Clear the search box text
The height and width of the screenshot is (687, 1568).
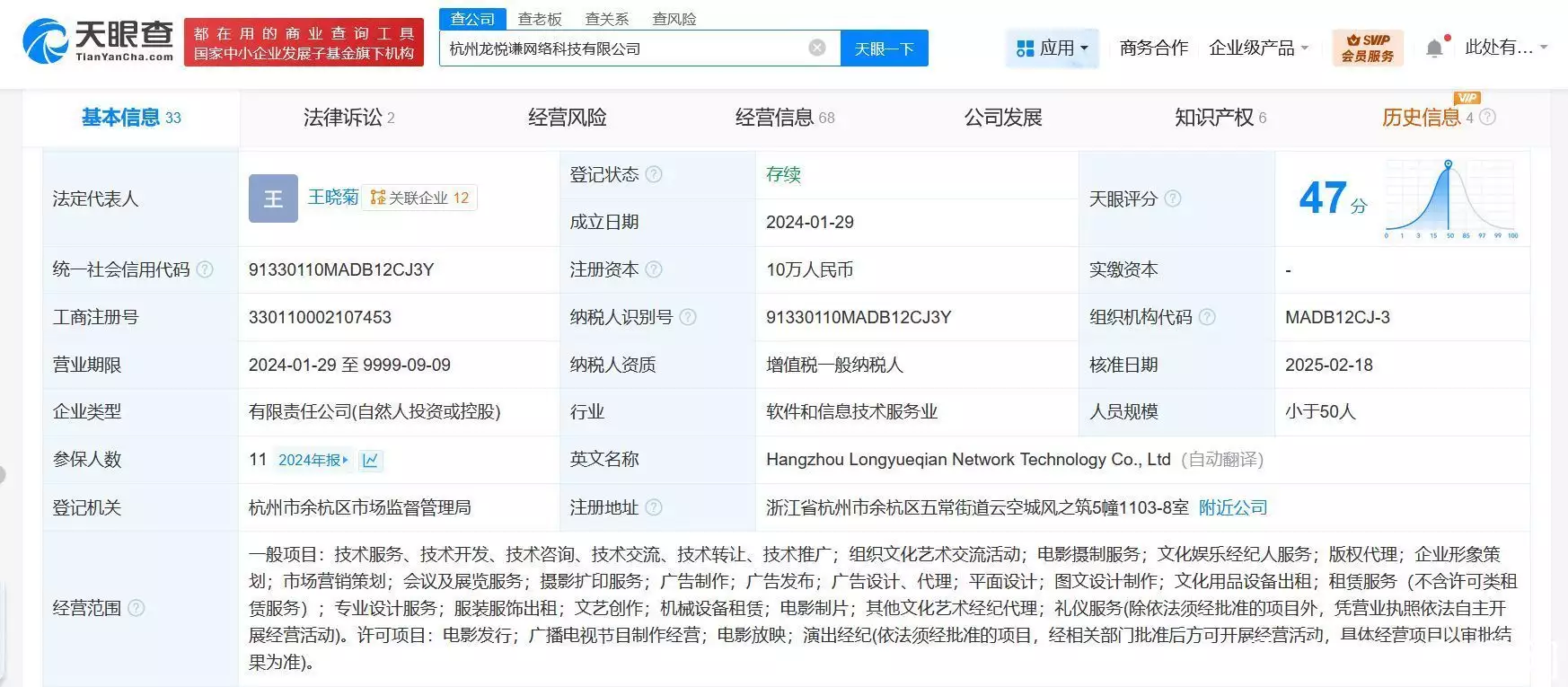817,48
